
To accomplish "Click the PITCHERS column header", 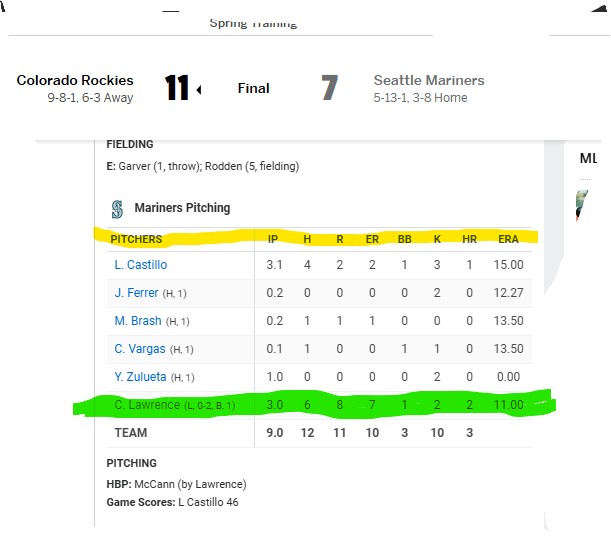I will (136, 240).
